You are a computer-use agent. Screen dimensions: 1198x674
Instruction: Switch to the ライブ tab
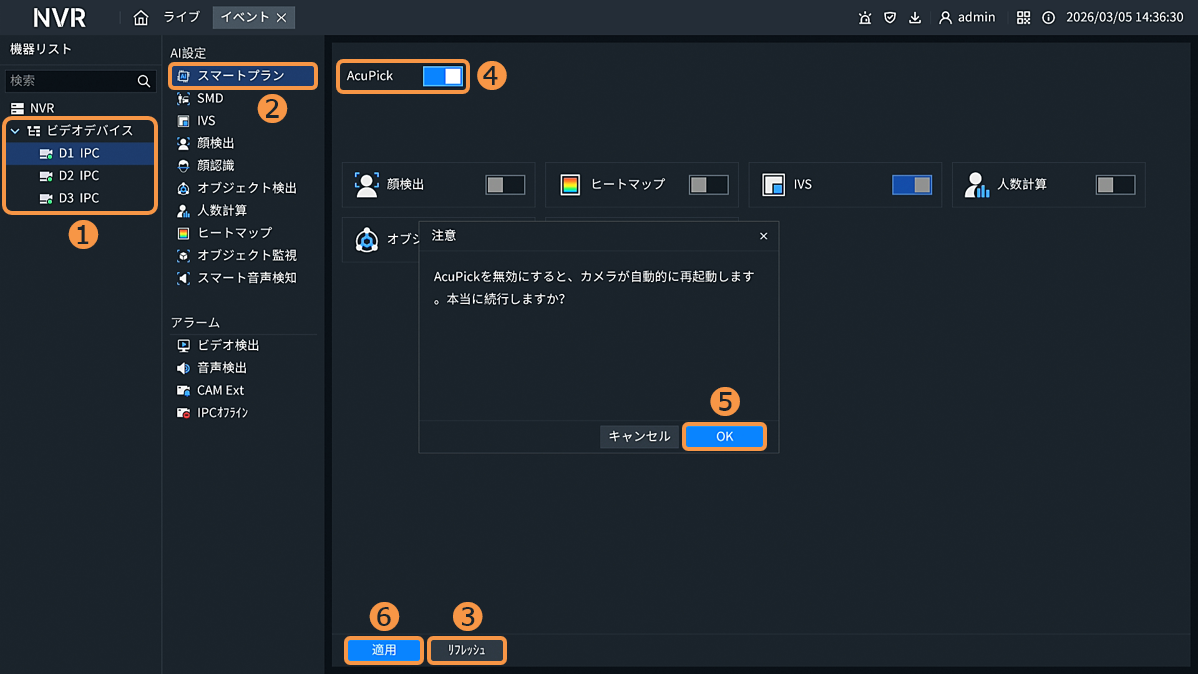(182, 17)
